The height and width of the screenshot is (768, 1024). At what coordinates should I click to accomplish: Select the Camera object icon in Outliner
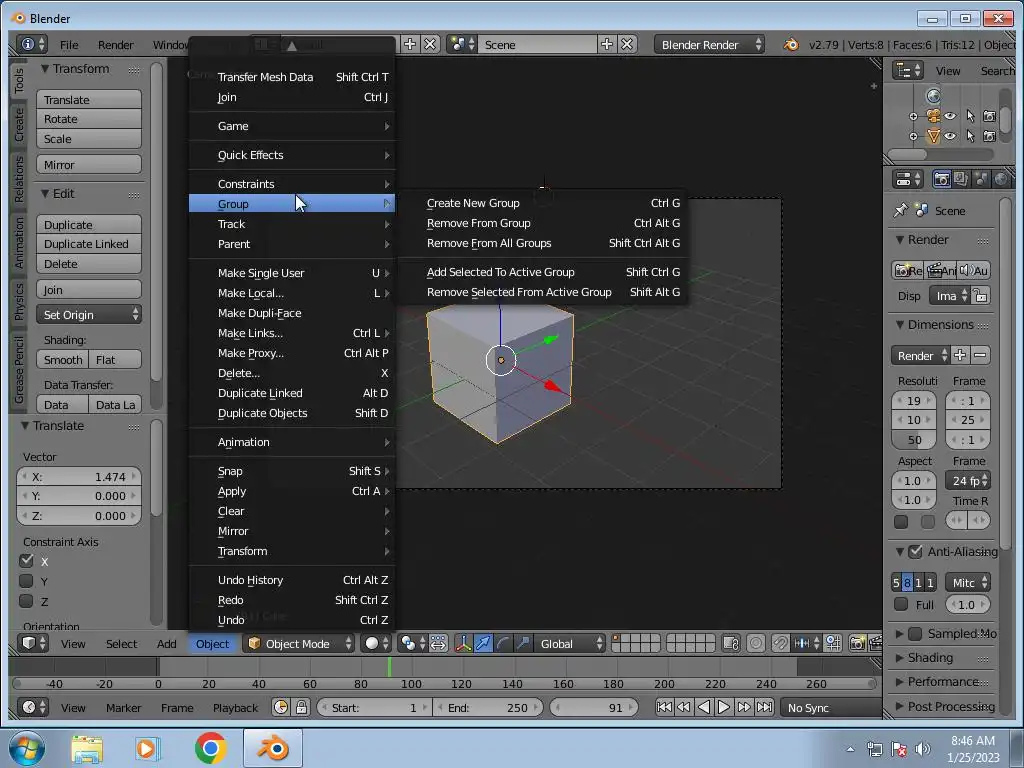tap(933, 116)
